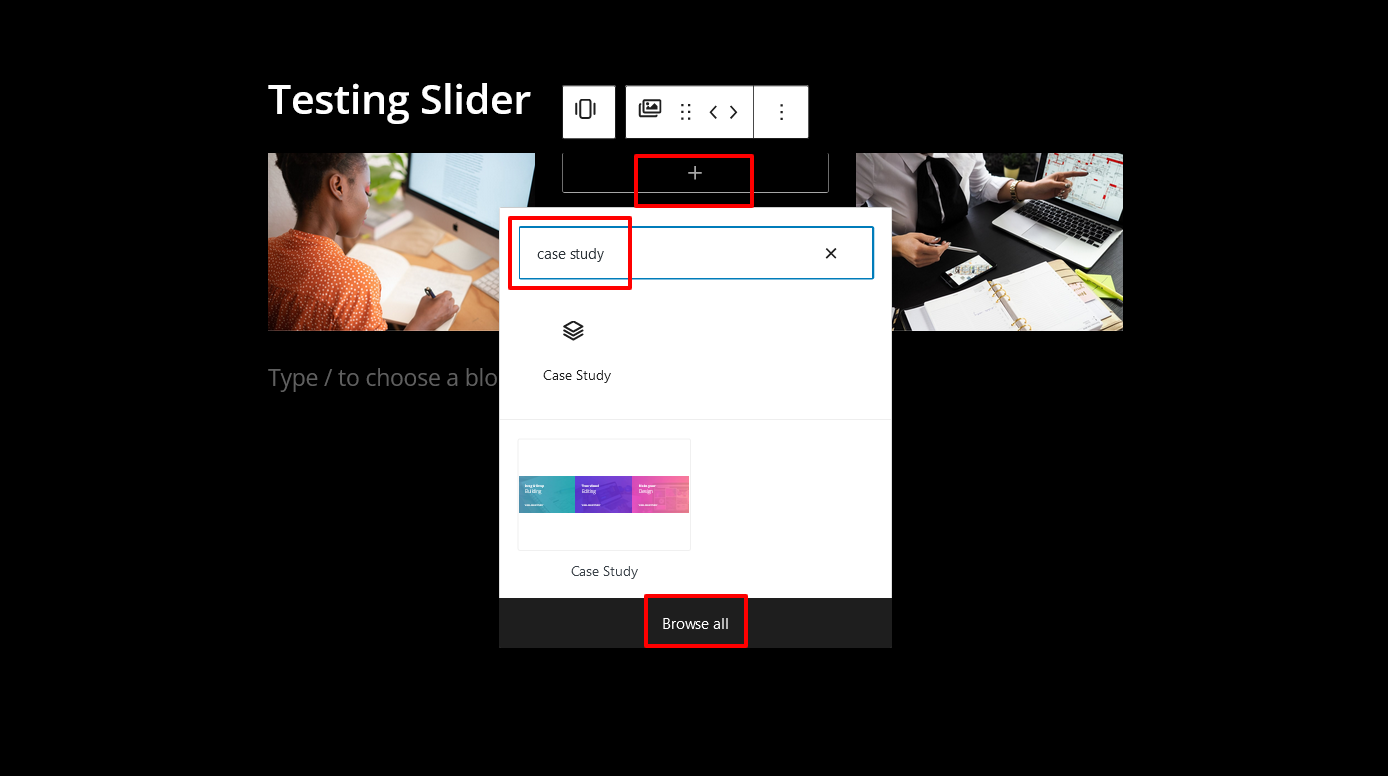This screenshot has width=1388, height=776.
Task: Click the 'Testing Slider' page title
Action: 399,101
